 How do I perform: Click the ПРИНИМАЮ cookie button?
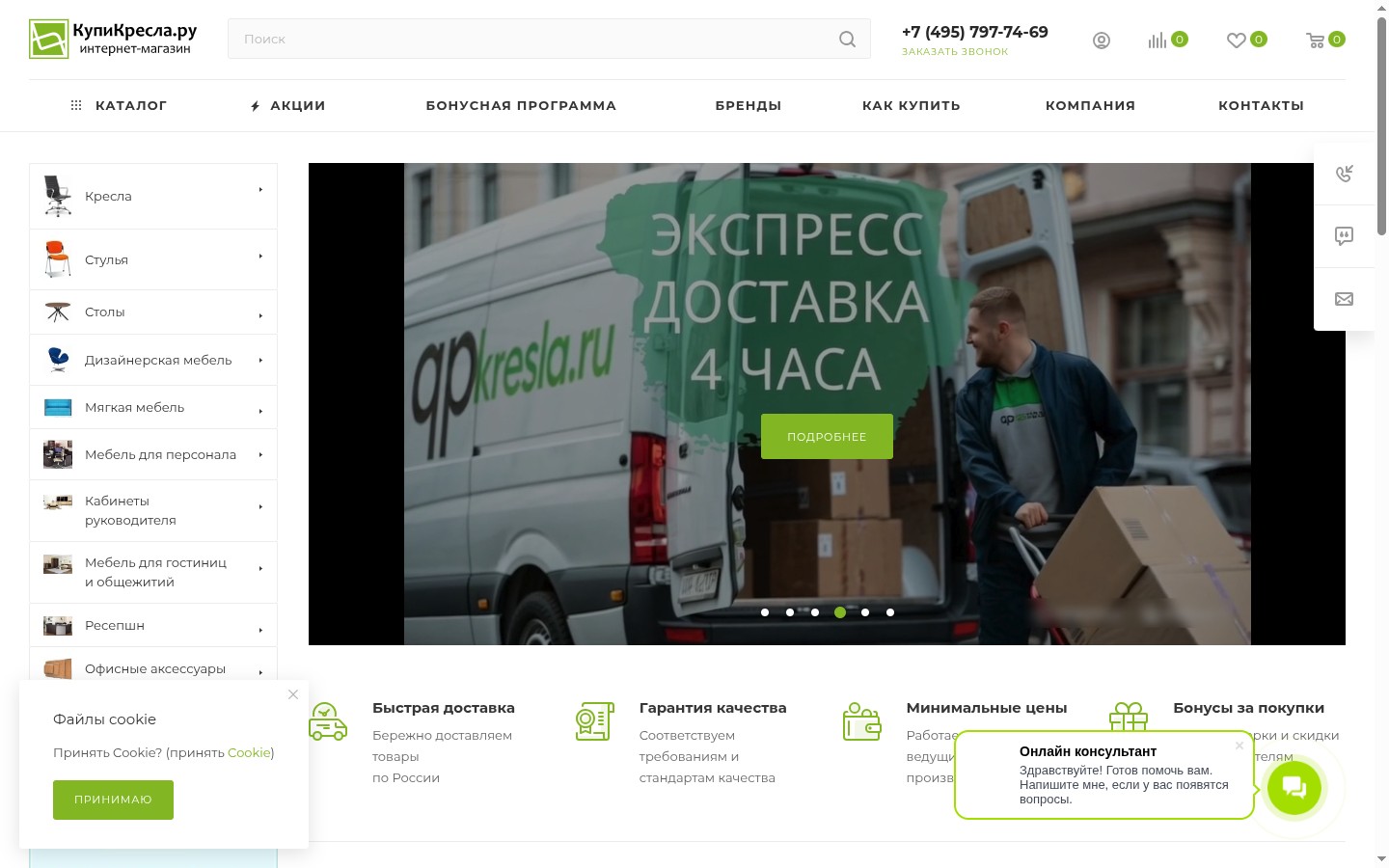[x=113, y=800]
